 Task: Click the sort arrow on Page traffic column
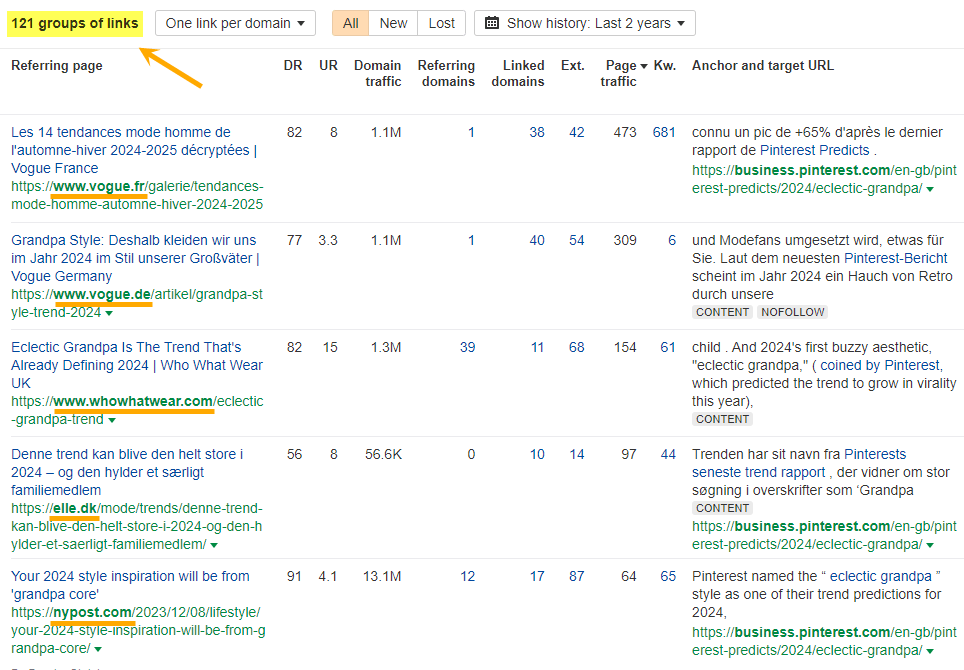point(645,64)
